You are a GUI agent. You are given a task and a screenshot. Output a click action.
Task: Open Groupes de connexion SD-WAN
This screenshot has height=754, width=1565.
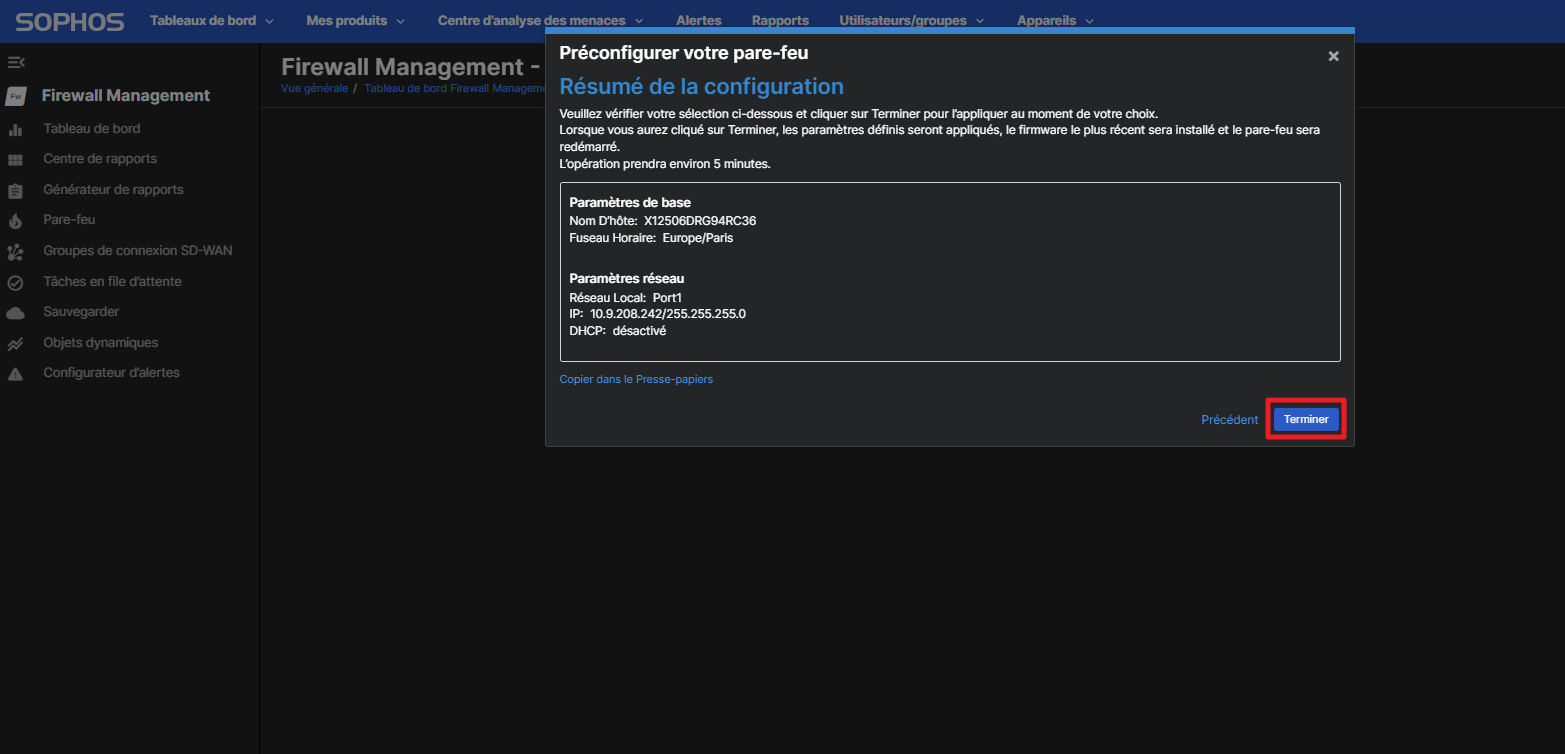(138, 250)
